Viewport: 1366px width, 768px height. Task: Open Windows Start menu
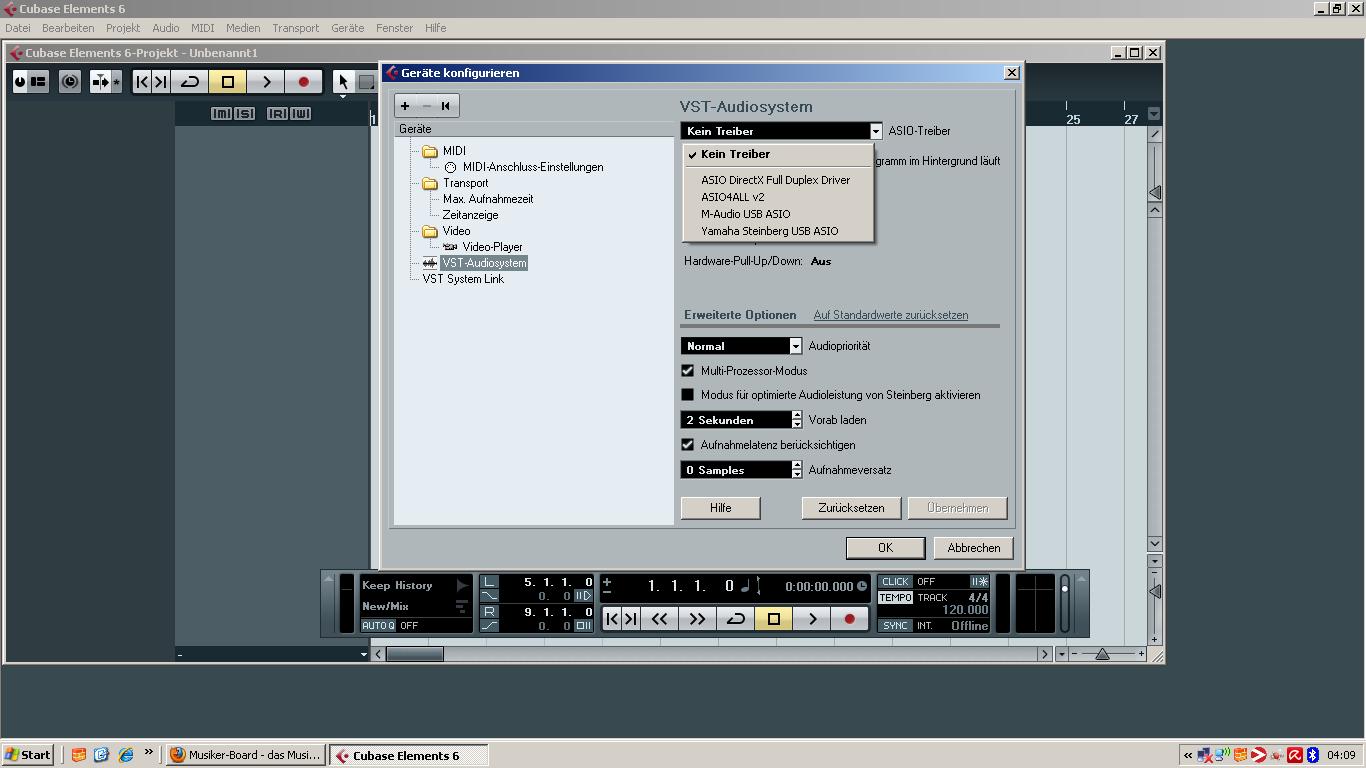[28, 755]
